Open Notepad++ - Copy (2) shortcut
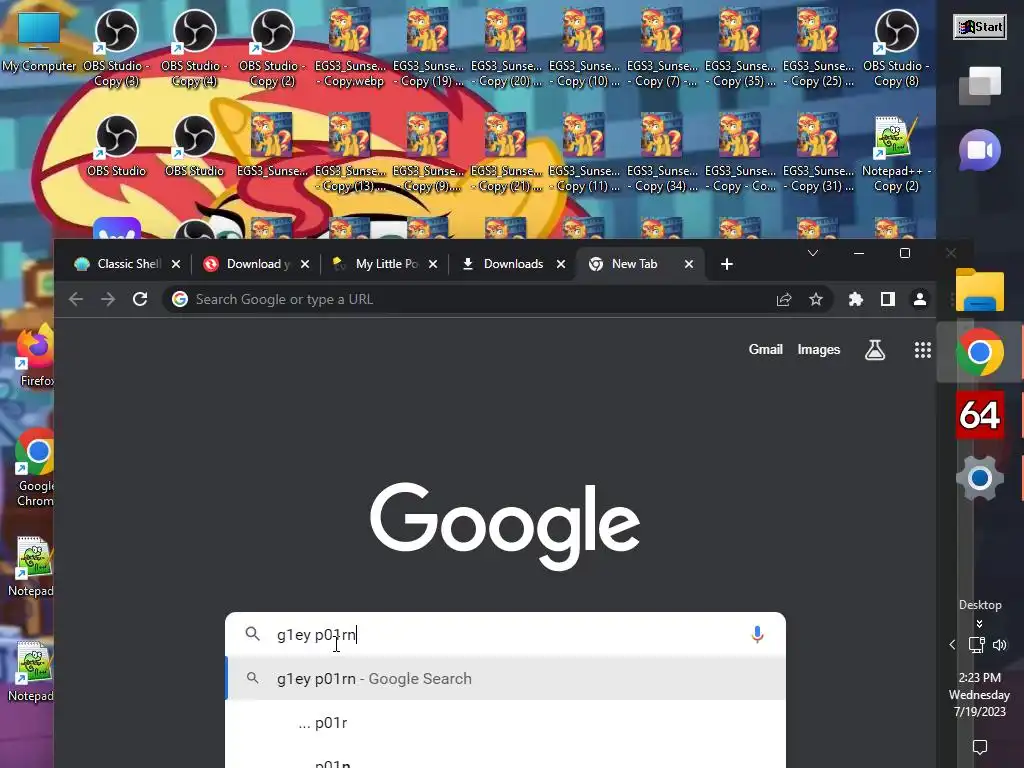 click(896, 153)
